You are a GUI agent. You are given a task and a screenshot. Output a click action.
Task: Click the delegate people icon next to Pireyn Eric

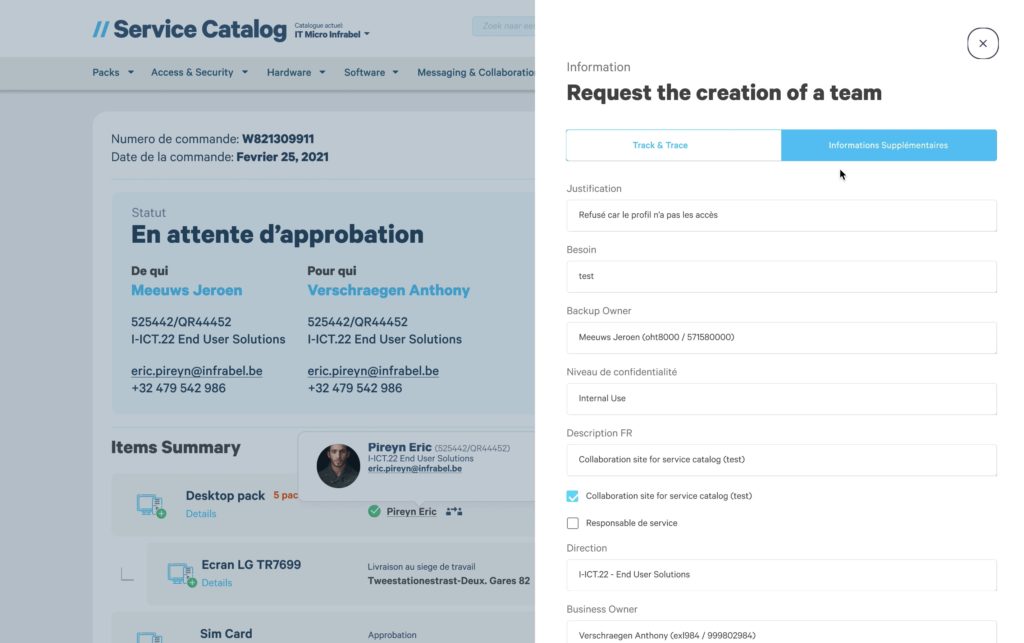tap(454, 512)
